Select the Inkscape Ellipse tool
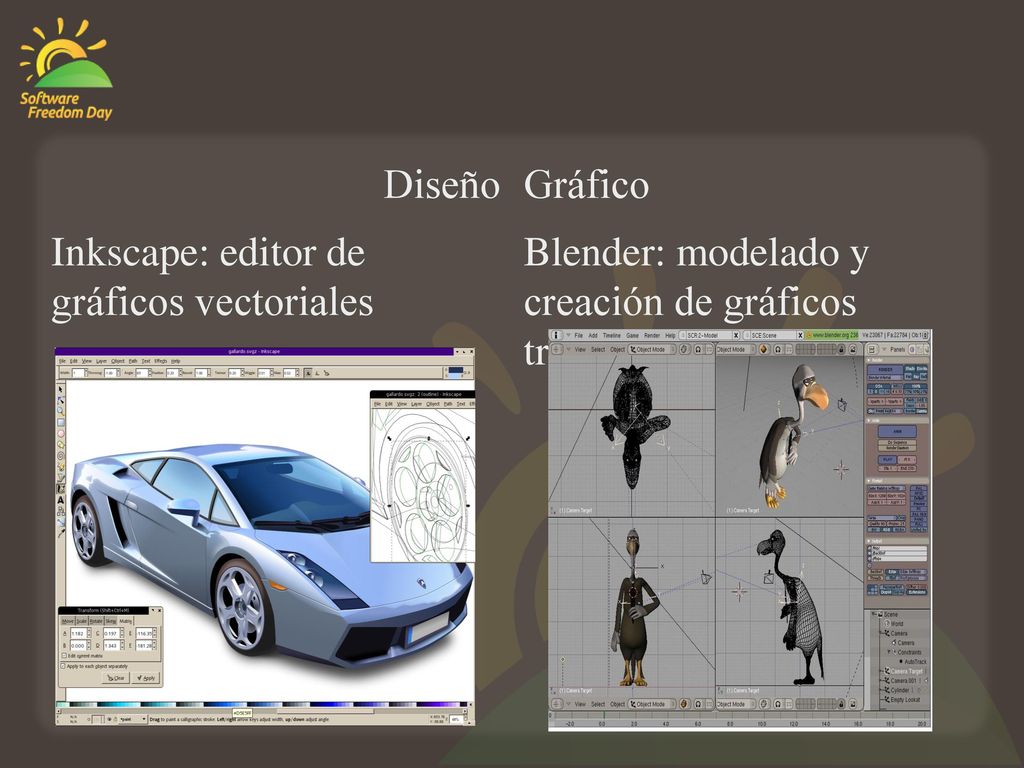1024x768 pixels. [x=61, y=434]
